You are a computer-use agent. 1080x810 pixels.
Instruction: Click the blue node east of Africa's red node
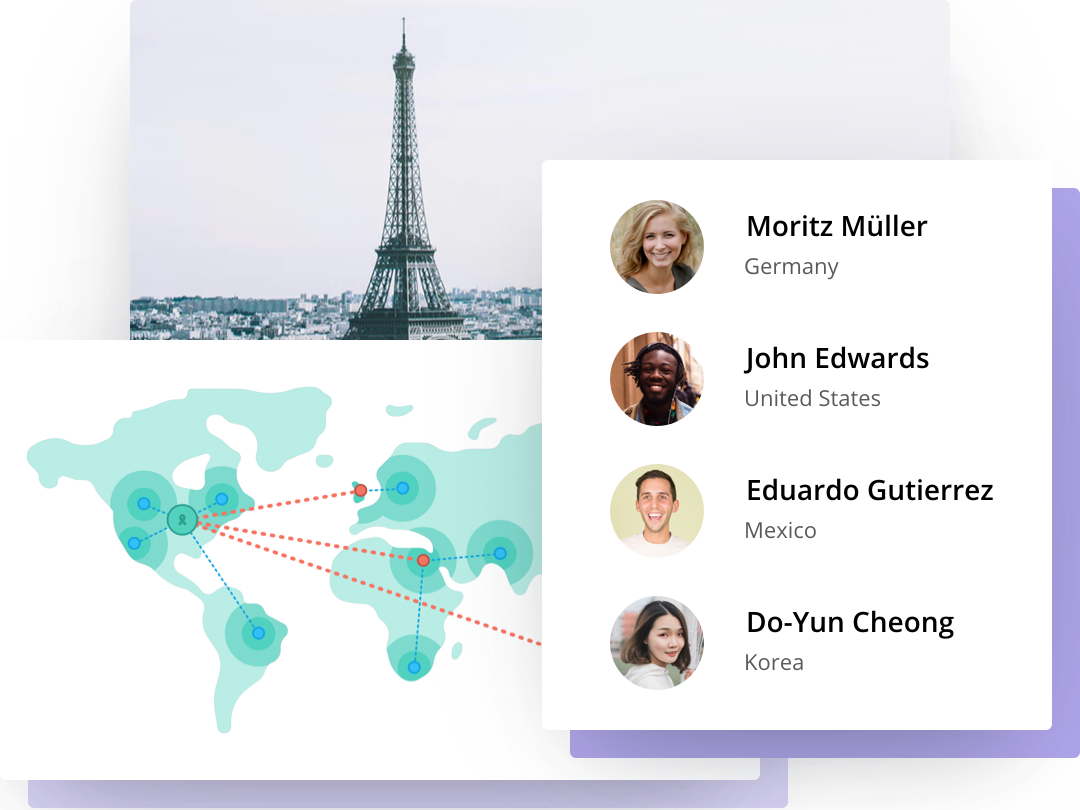(x=499, y=553)
